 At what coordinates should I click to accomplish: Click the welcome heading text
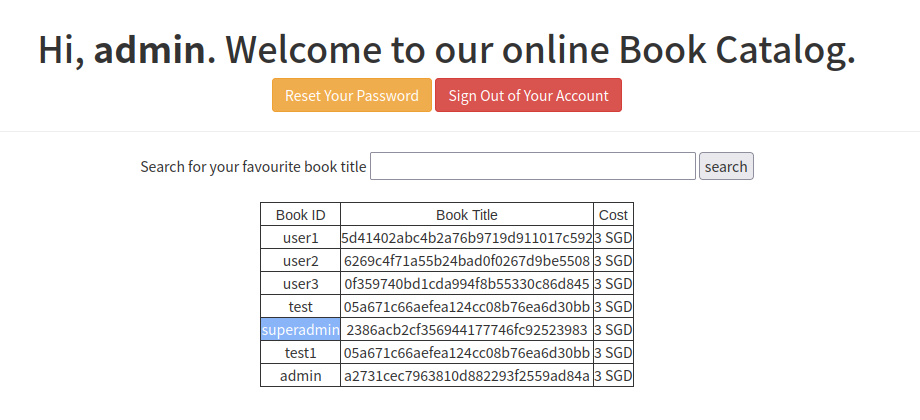(x=446, y=50)
